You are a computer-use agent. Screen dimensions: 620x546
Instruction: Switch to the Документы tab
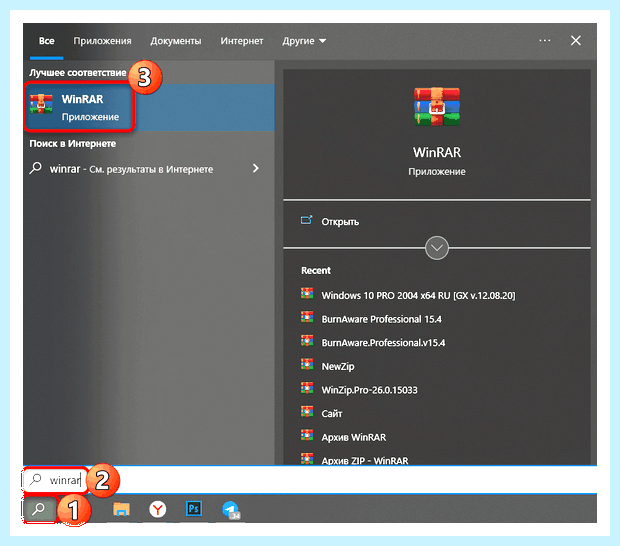[x=176, y=41]
